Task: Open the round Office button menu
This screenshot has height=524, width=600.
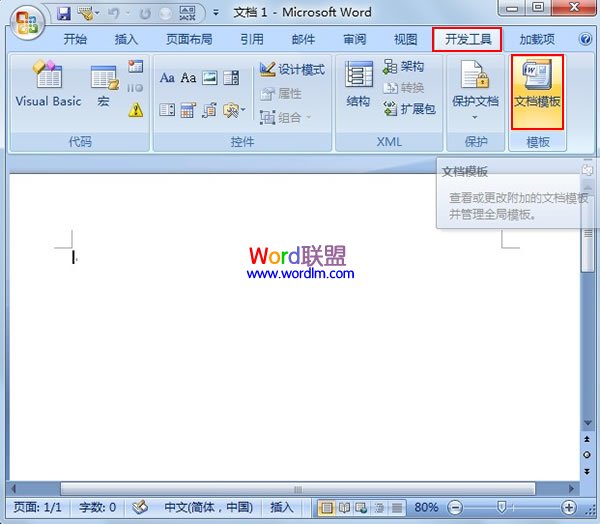Action: 27,22
